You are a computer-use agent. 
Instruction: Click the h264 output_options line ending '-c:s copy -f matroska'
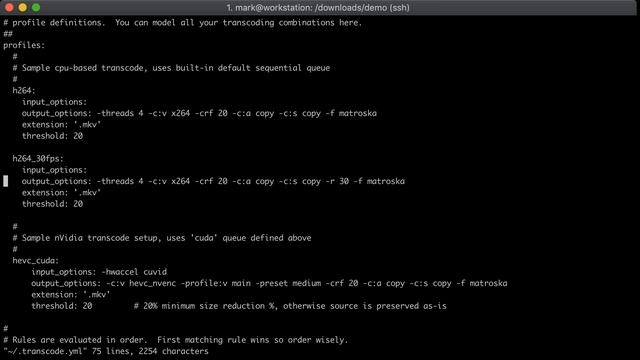[x=199, y=113]
